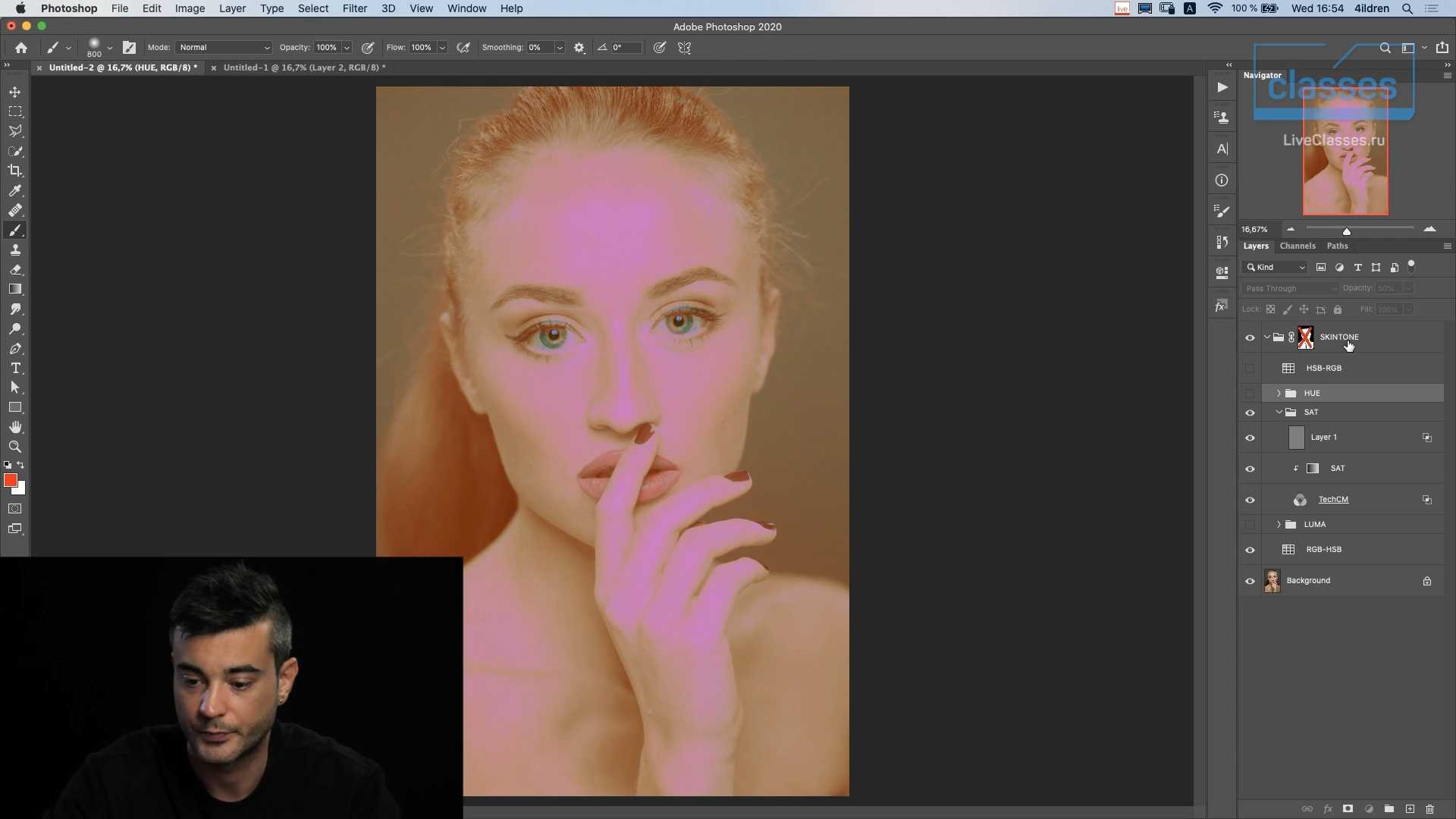Show the HUE group visibility
Viewport: 1456px width, 819px height.
click(1250, 394)
